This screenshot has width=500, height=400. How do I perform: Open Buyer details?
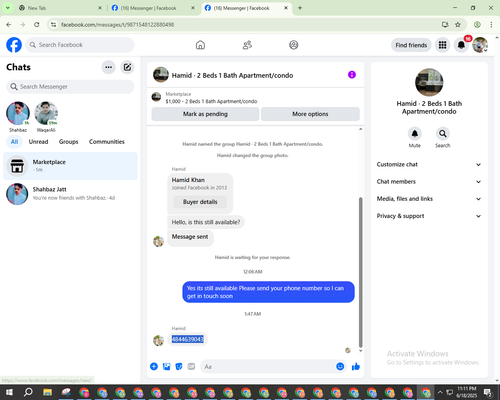(200, 202)
